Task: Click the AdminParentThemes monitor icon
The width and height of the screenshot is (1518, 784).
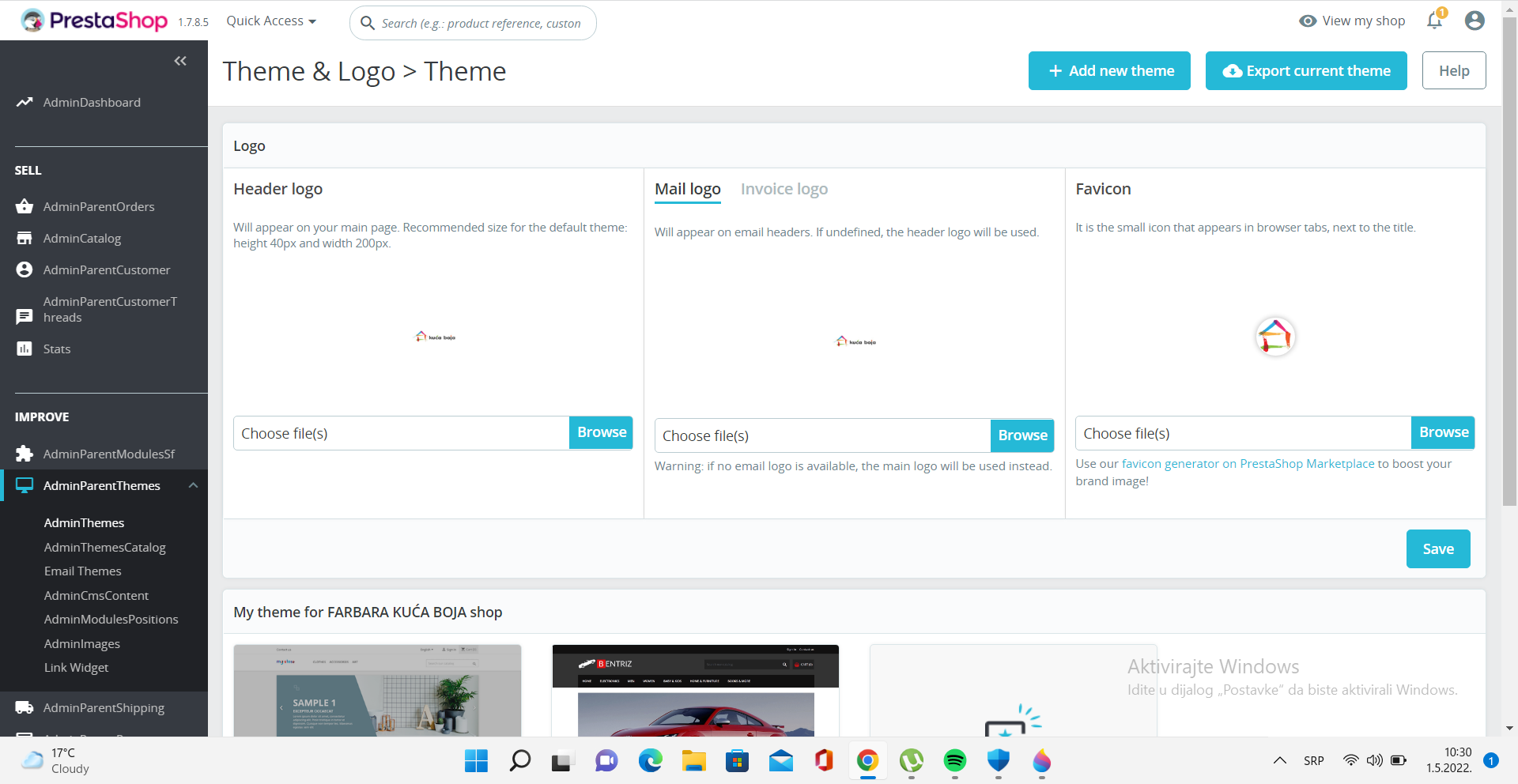Action: [x=25, y=485]
